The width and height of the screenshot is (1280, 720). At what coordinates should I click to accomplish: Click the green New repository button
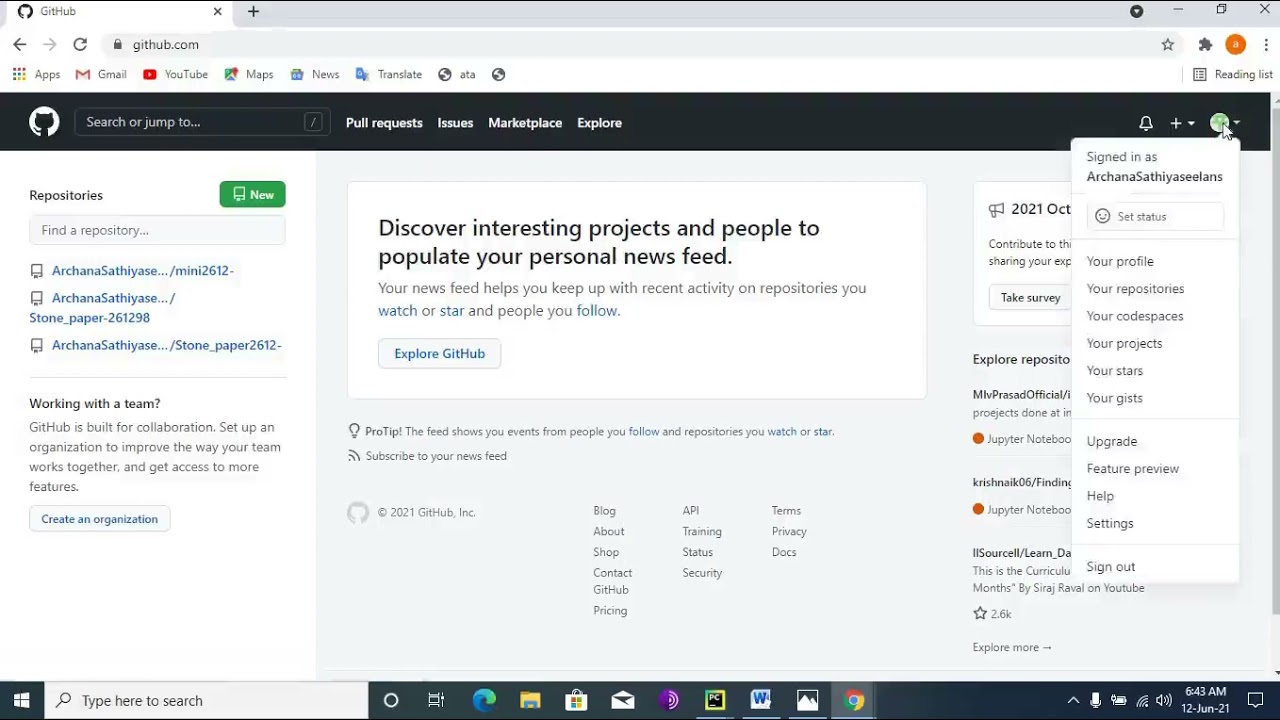coord(253,194)
